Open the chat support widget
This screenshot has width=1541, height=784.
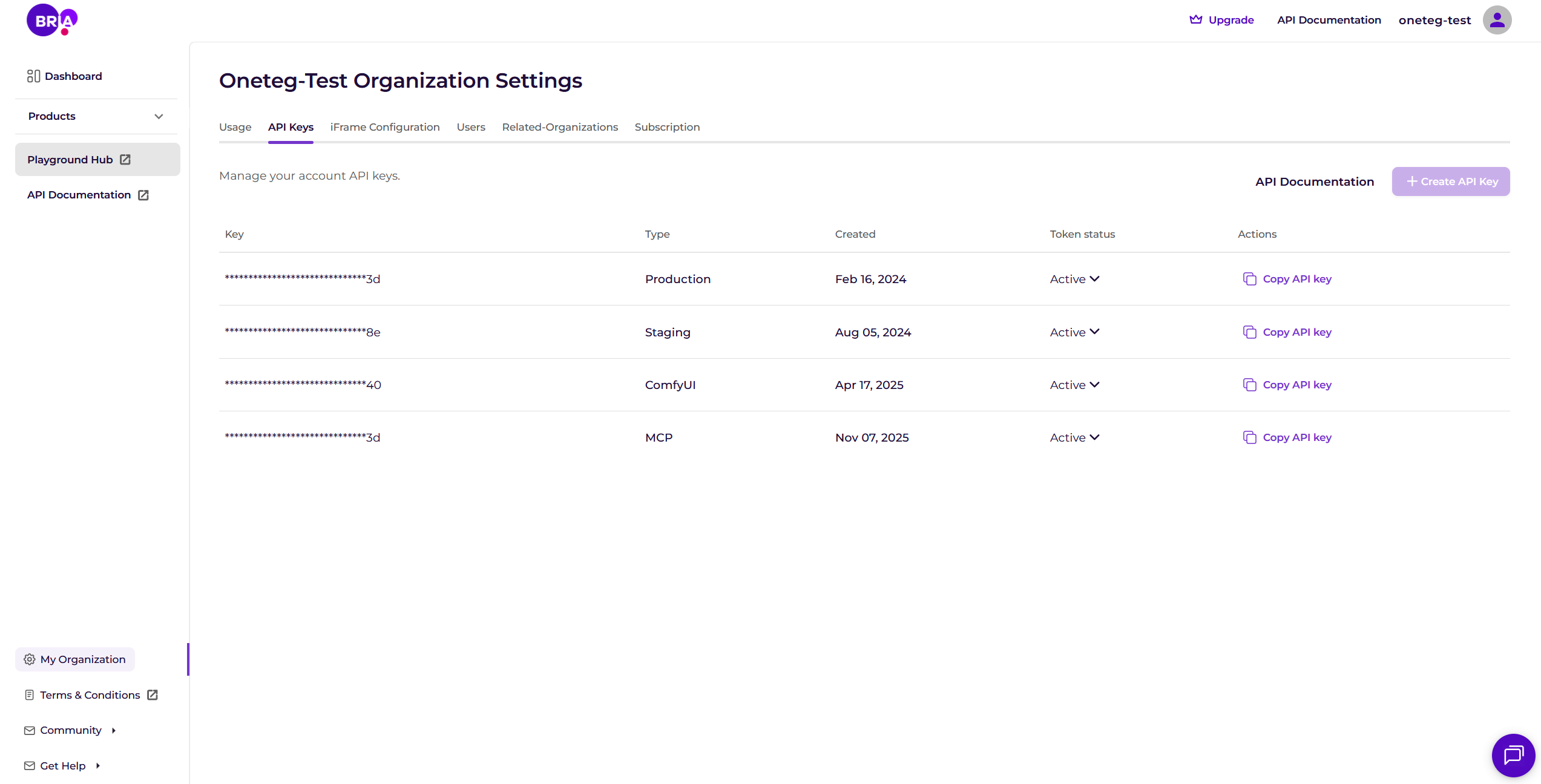(x=1513, y=755)
